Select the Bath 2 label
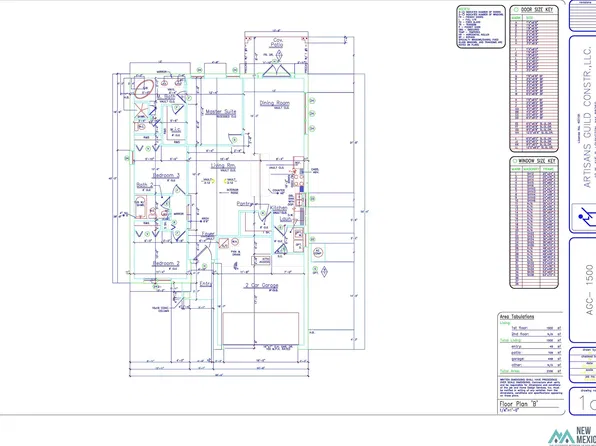 [144, 185]
